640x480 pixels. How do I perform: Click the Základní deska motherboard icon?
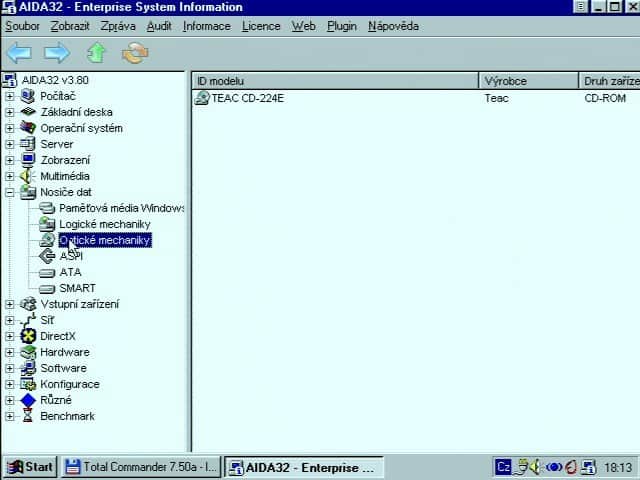tap(28, 112)
